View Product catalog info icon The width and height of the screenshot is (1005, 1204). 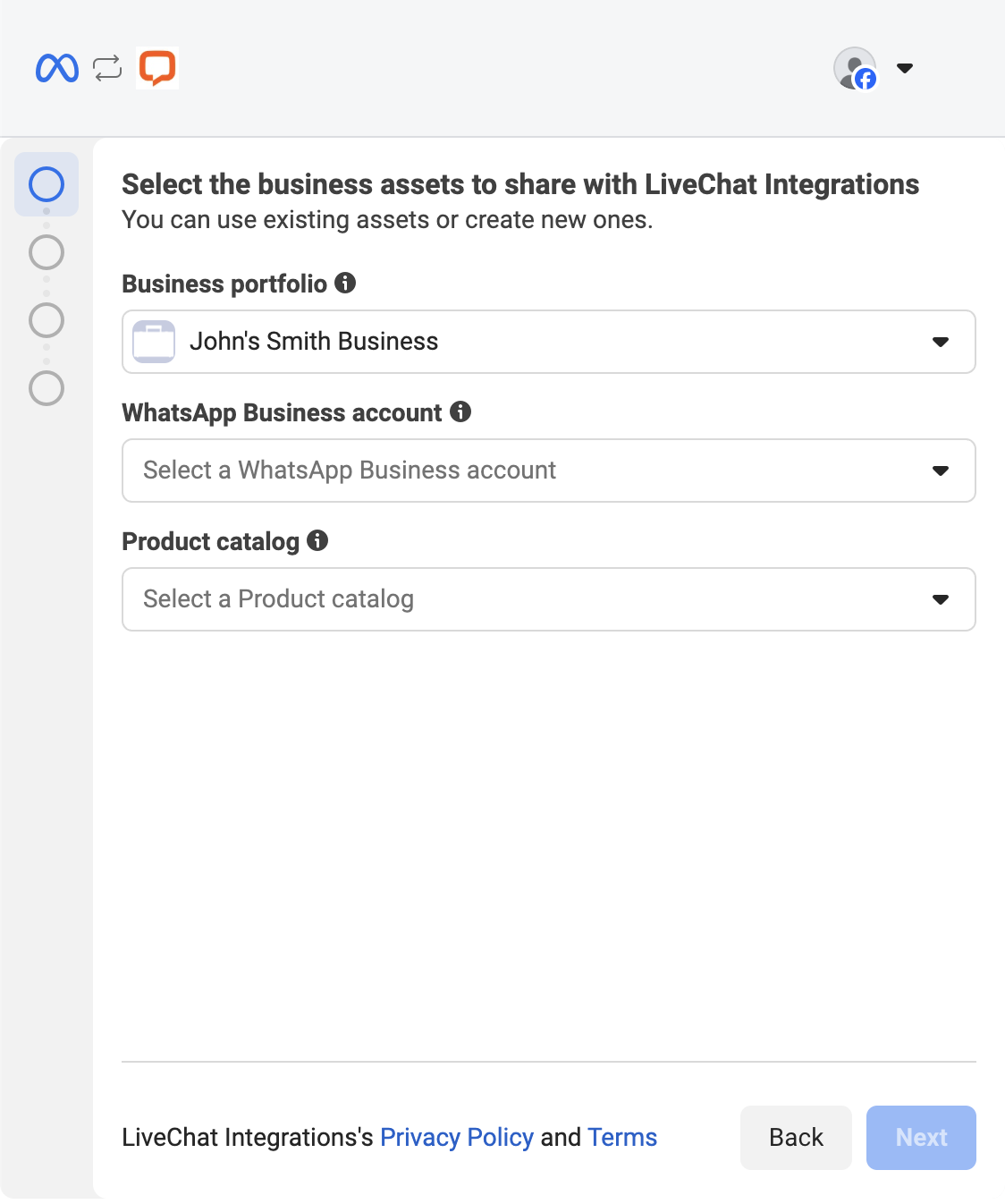317,540
